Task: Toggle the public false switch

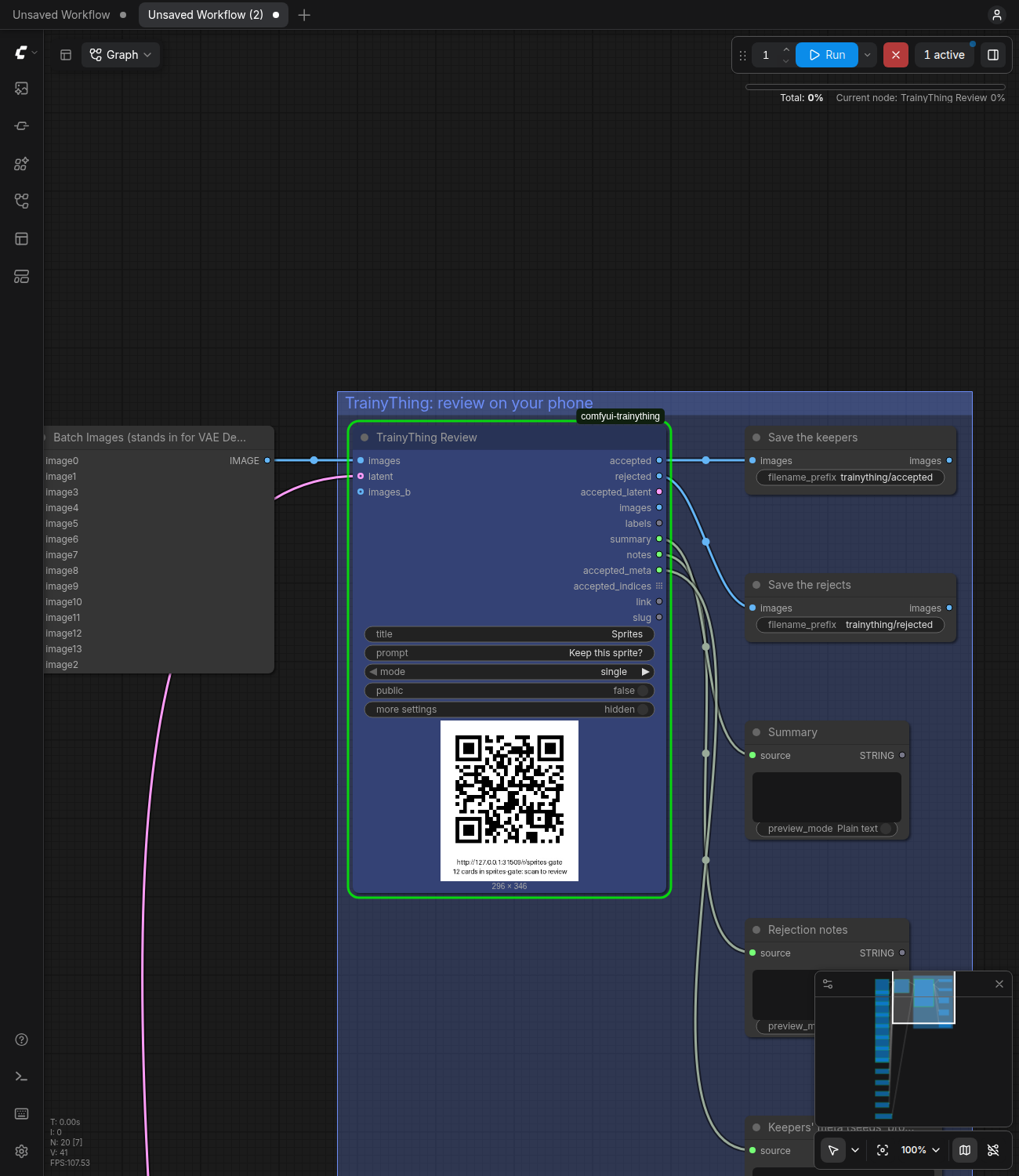Action: pos(644,691)
